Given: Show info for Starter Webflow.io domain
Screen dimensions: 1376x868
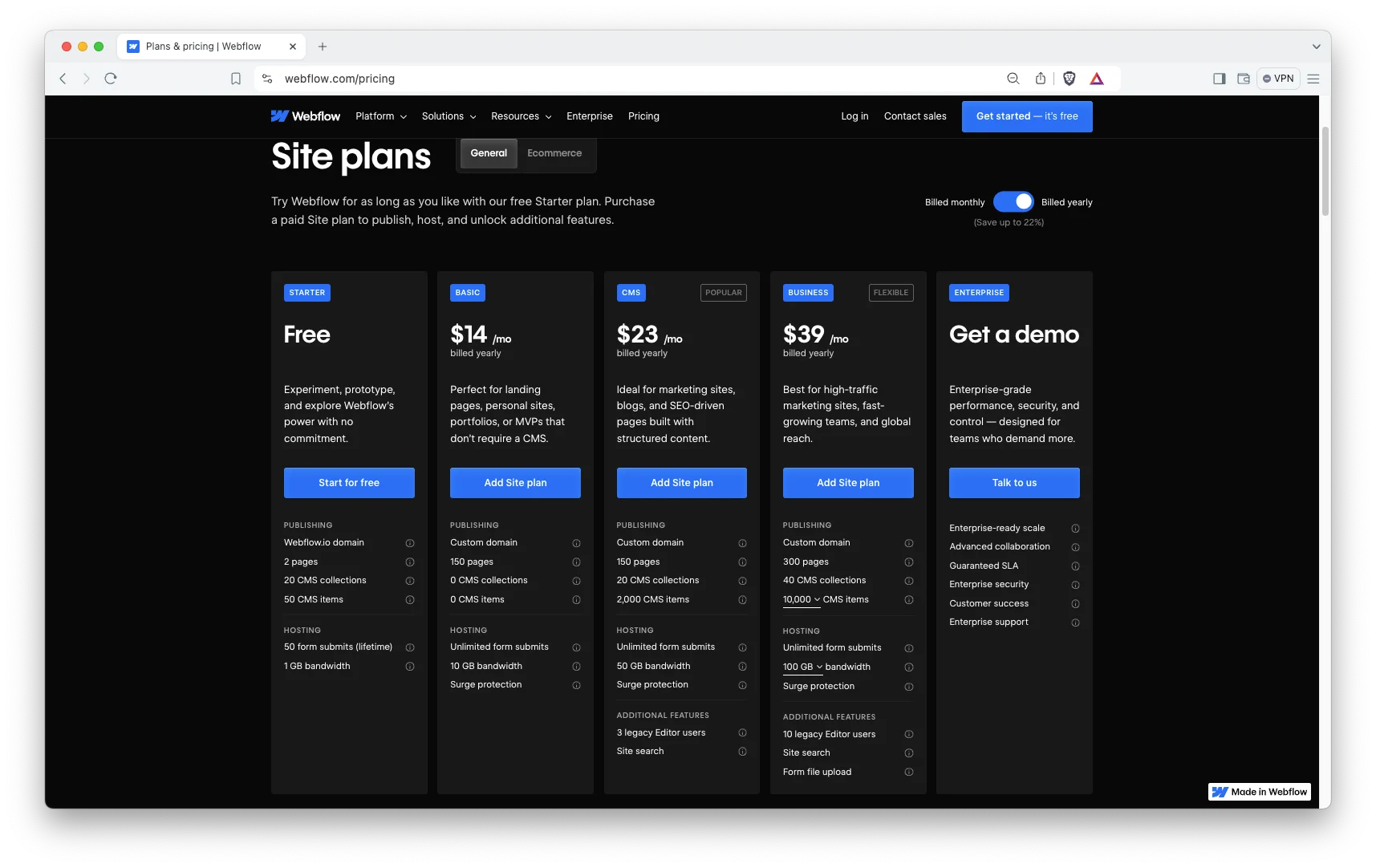Looking at the screenshot, I should click(x=410, y=543).
